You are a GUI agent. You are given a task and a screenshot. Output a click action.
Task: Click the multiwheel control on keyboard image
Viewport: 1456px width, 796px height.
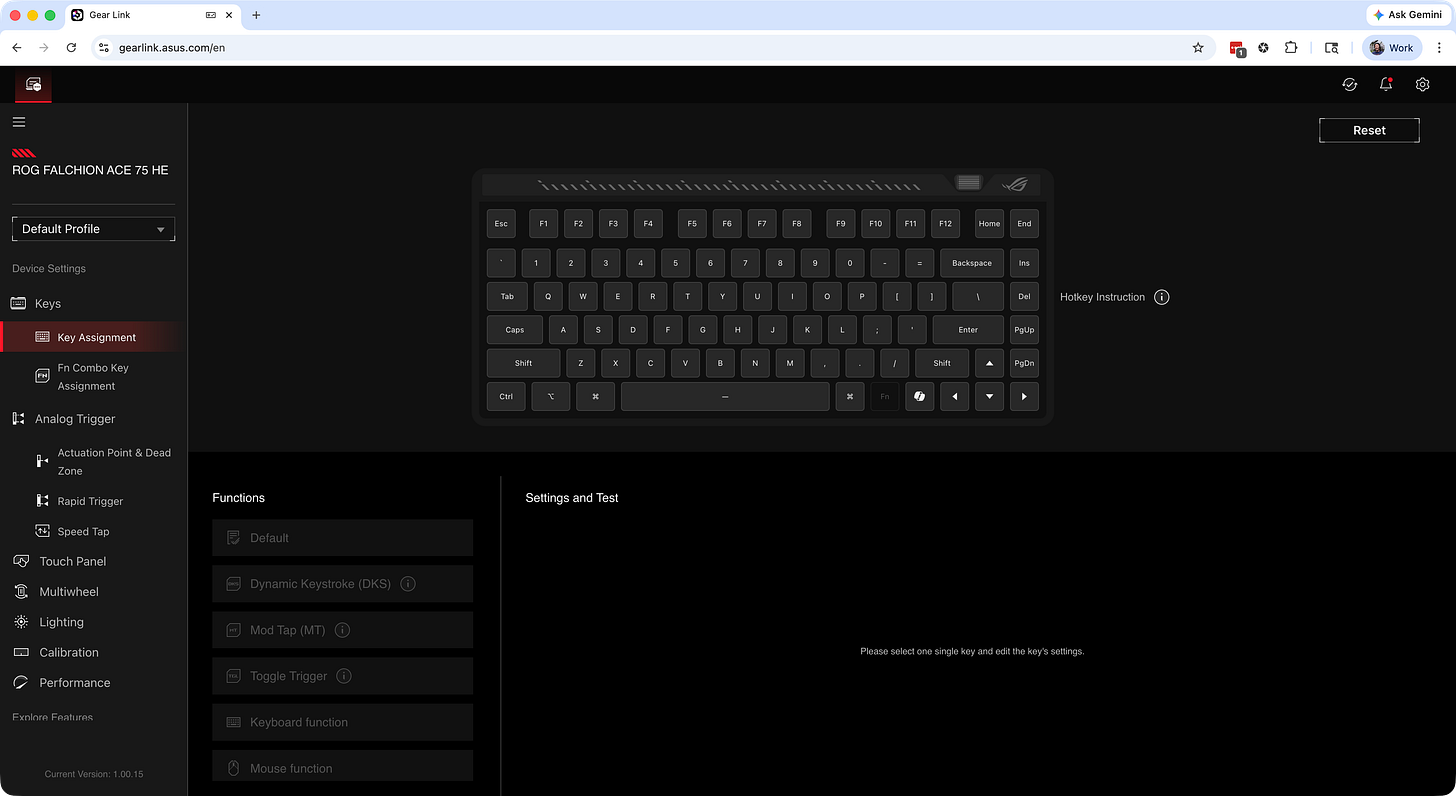(968, 183)
